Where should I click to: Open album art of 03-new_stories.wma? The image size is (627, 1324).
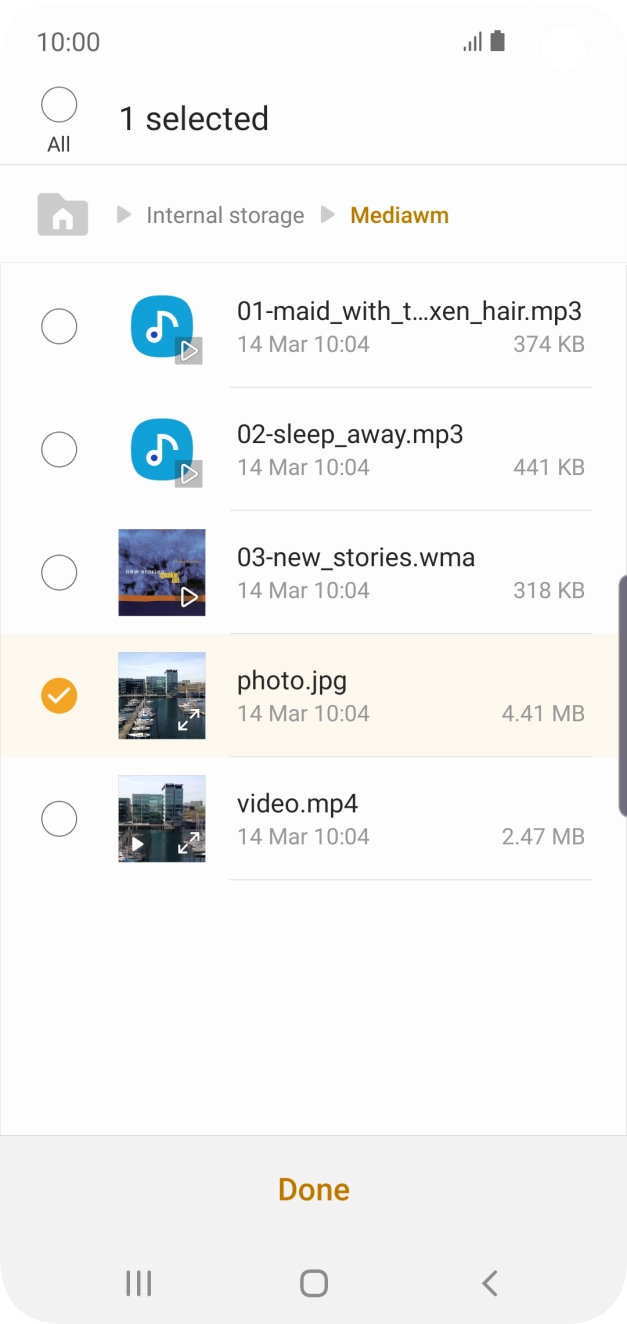(162, 573)
